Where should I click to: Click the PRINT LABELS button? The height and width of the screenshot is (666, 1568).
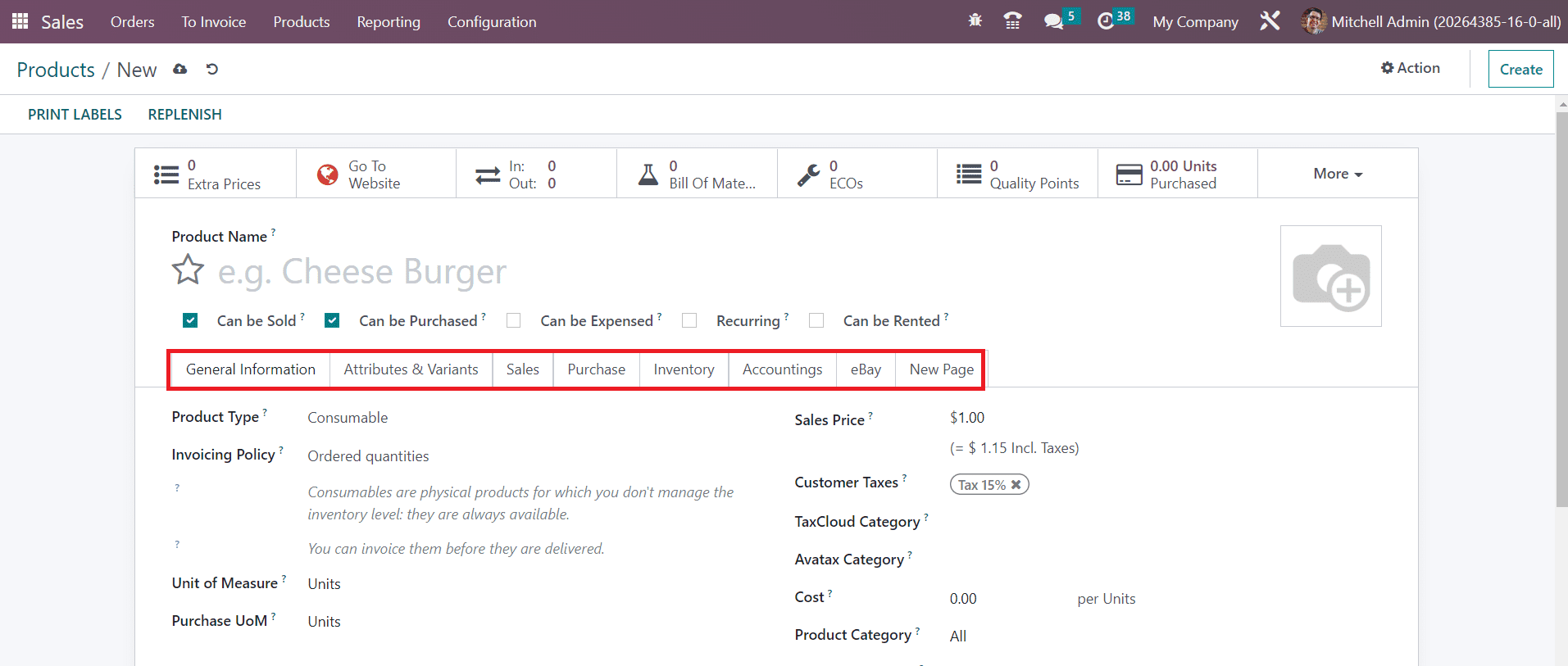tap(75, 115)
